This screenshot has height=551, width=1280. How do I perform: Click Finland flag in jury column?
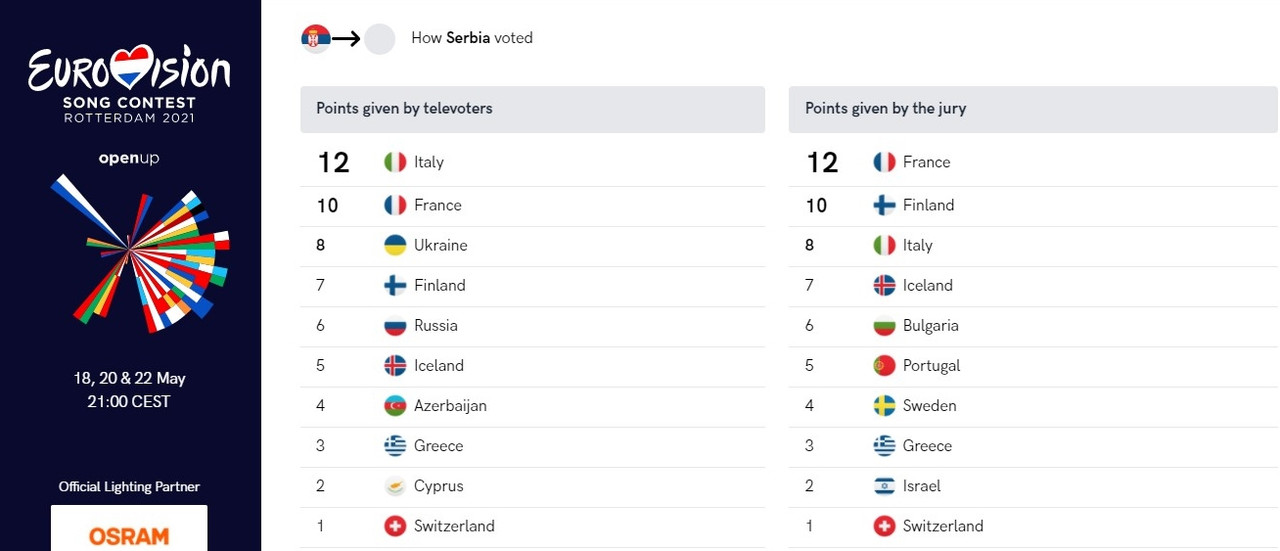884,205
